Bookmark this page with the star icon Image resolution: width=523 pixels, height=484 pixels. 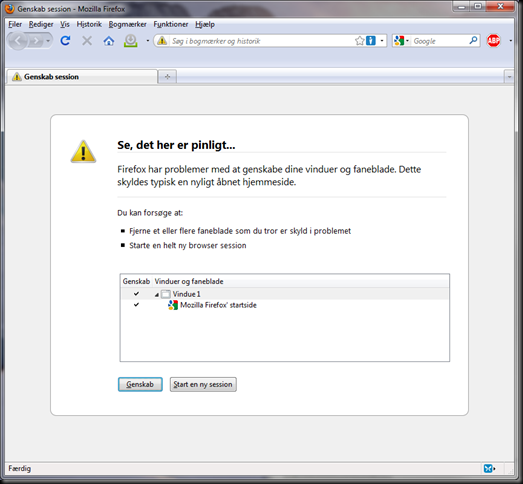tap(359, 41)
